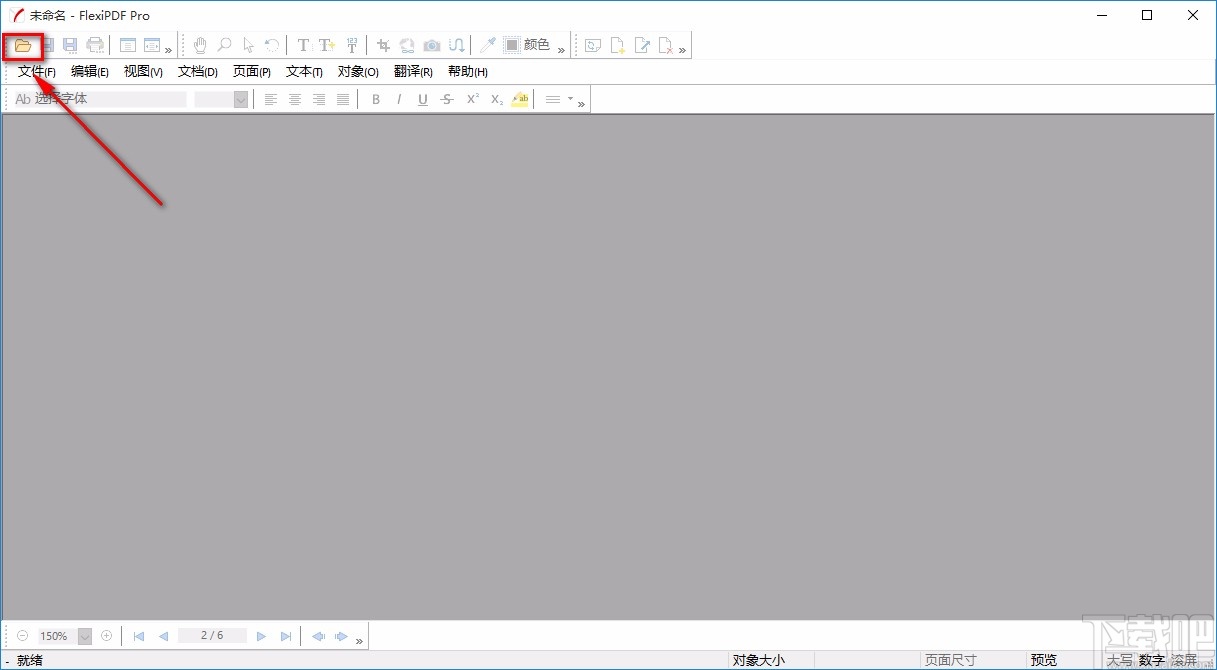Image resolution: width=1217 pixels, height=670 pixels.
Task: Click the page number field showing 2/6
Action: [212, 635]
